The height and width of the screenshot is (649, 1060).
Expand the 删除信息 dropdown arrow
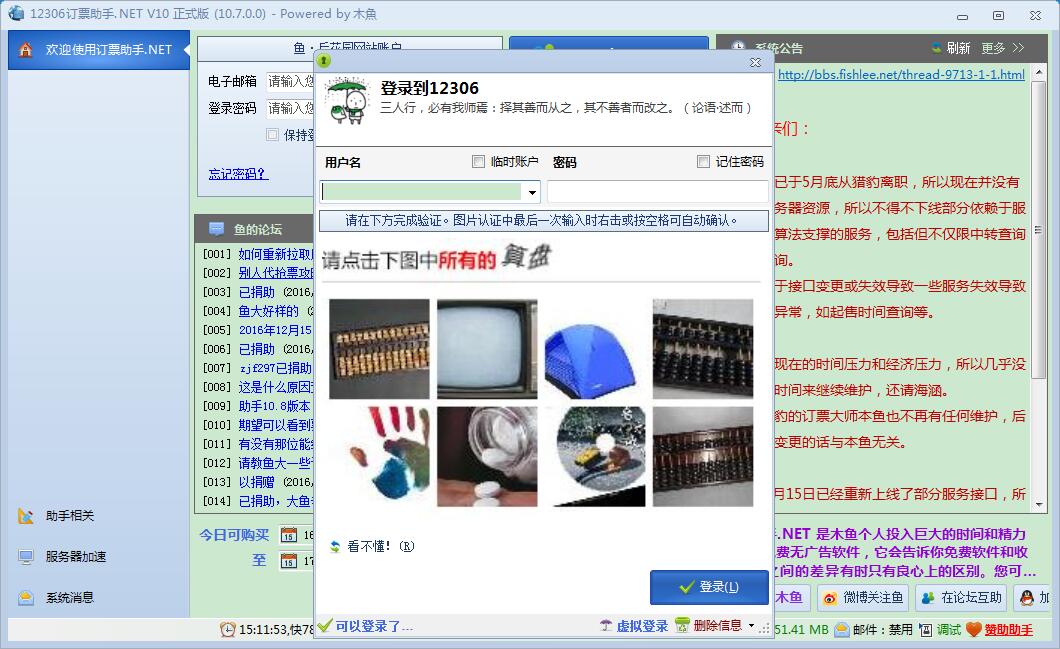751,626
